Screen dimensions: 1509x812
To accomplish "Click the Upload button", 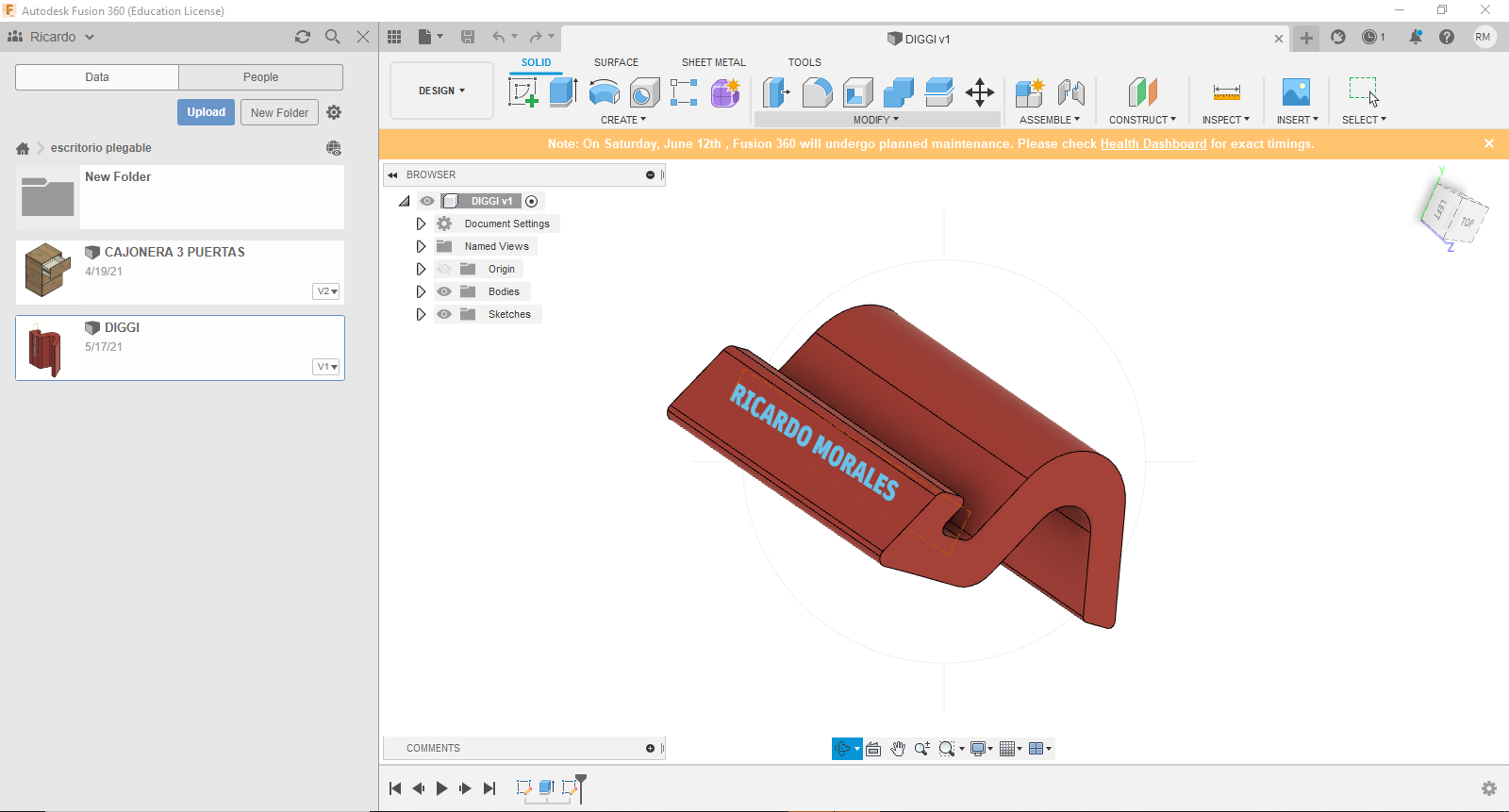I will click(x=206, y=112).
